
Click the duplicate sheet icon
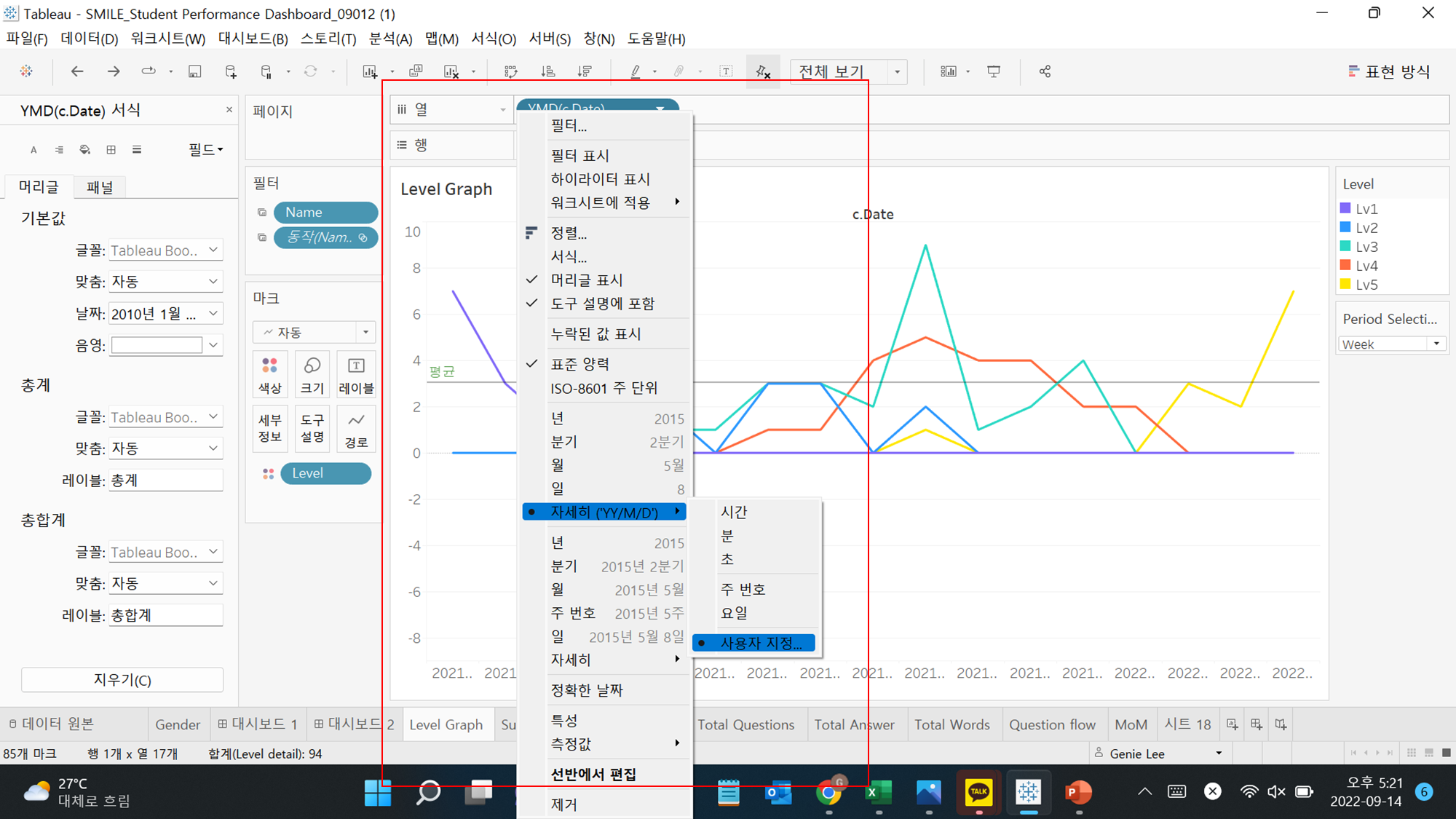click(x=416, y=71)
